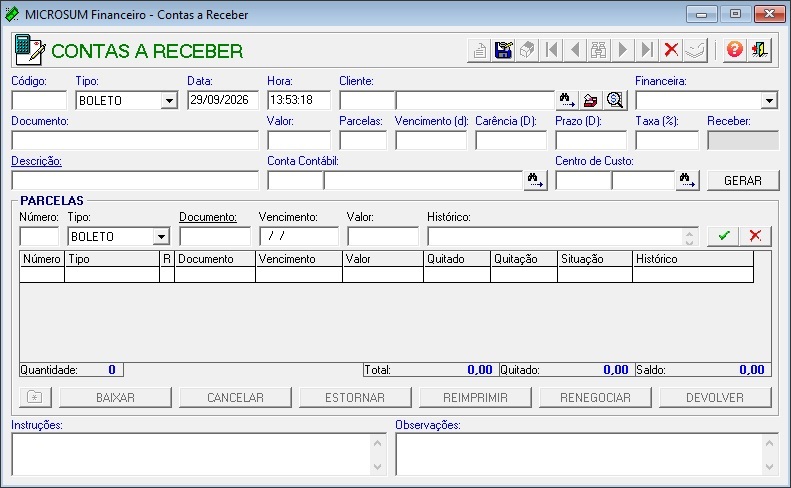
Task: Focus the top Documento input field
Action: click(x=135, y=140)
